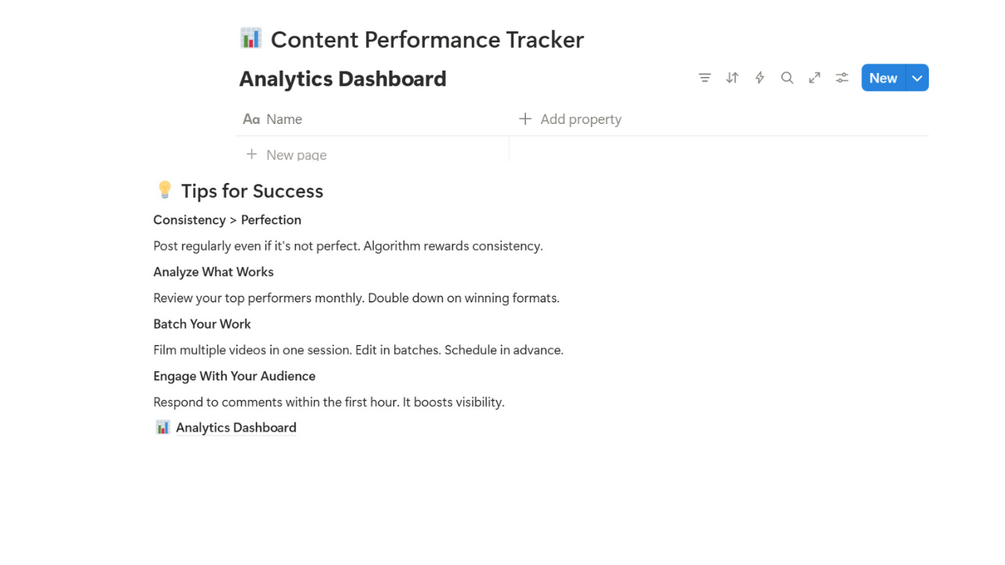Add a row with New page
1005x565 pixels.
296,155
